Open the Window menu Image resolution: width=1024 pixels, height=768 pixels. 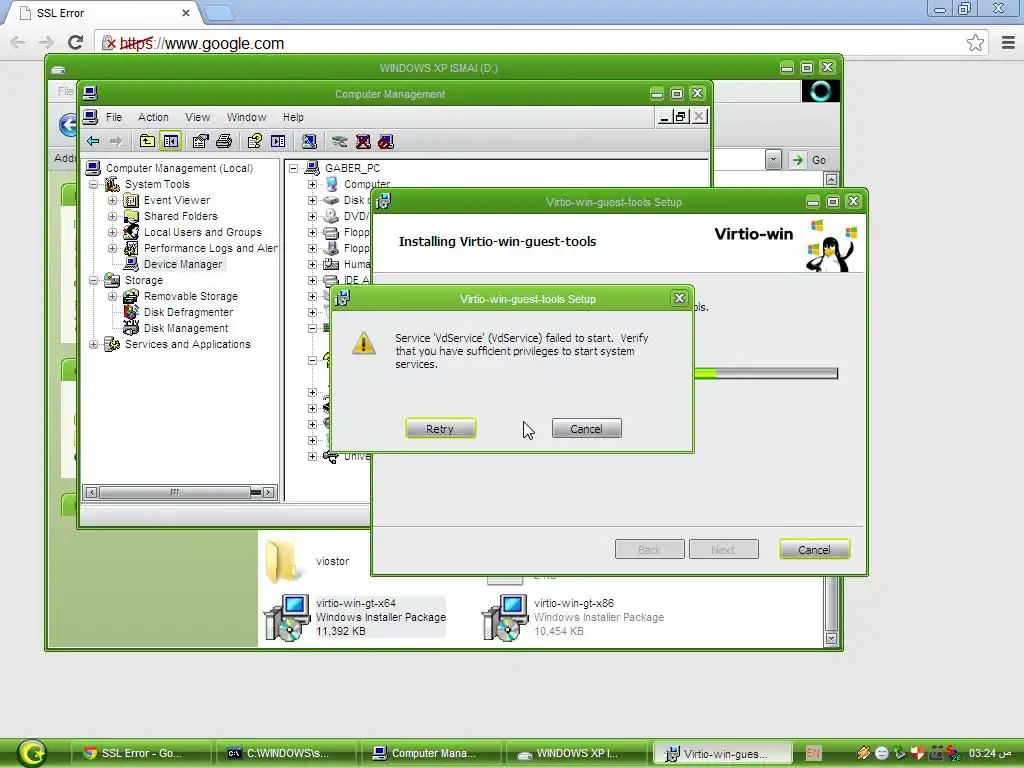click(246, 117)
